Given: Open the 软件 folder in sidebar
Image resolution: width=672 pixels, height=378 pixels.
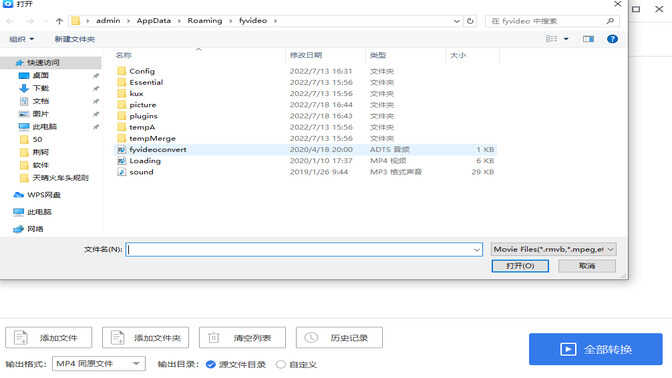Looking at the screenshot, I should pyautogui.click(x=40, y=165).
